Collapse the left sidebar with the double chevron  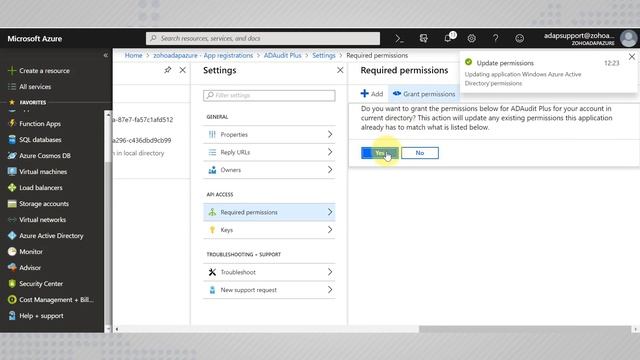[106, 55]
